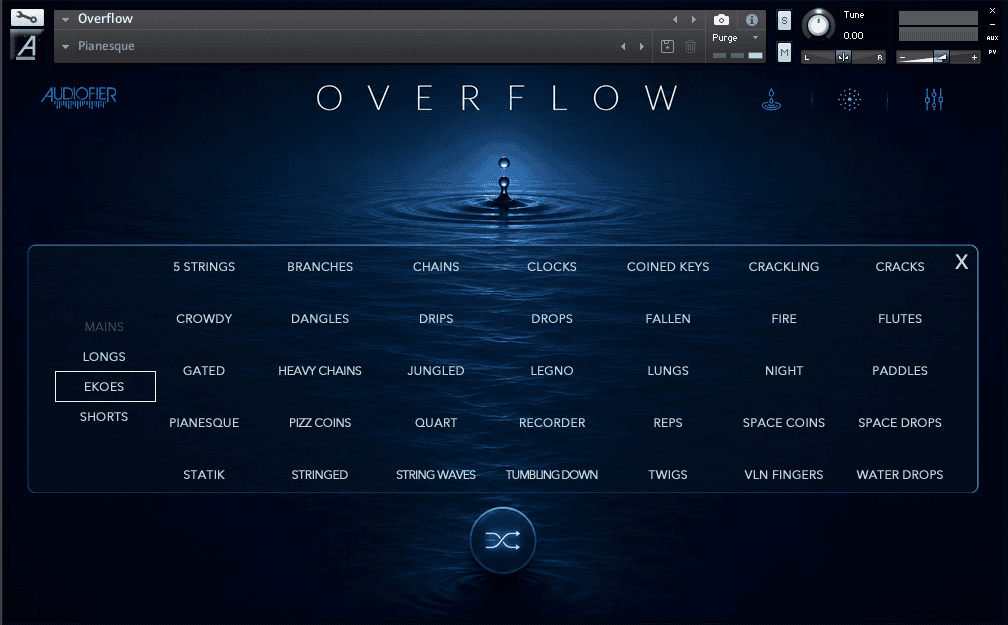Choose the WATER DROPS sound
This screenshot has height=625, width=1008.
[899, 475]
